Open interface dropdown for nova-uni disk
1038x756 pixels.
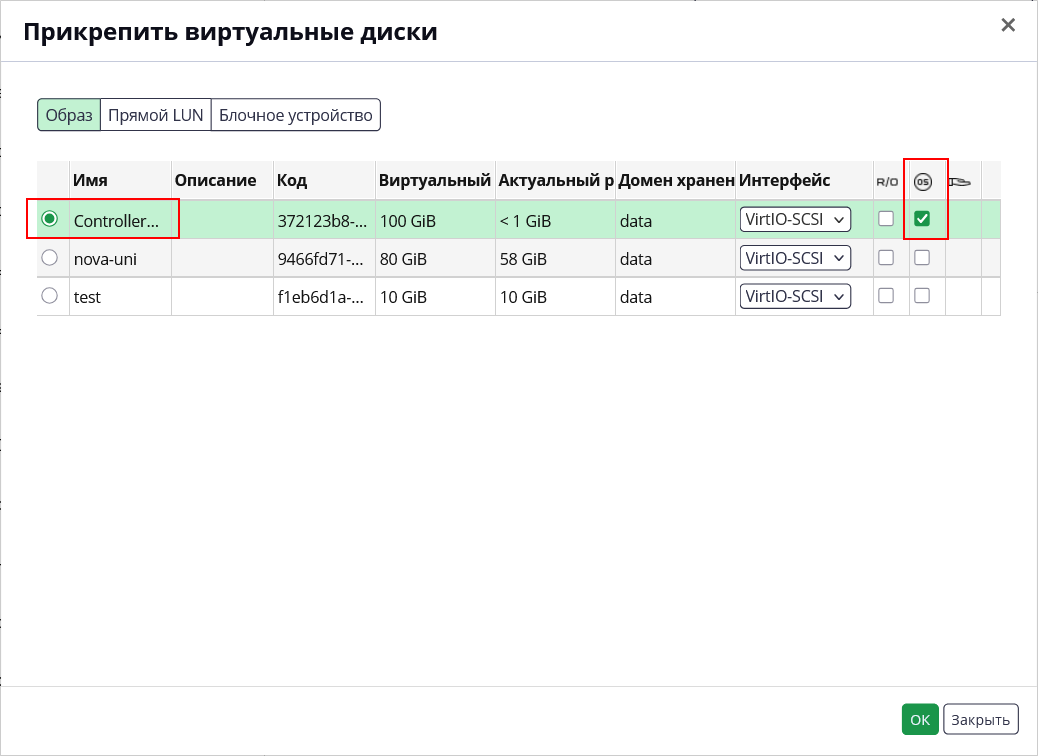click(x=795, y=258)
